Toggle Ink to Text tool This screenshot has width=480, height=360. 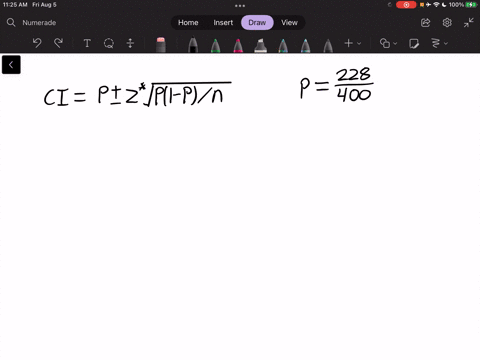436,43
